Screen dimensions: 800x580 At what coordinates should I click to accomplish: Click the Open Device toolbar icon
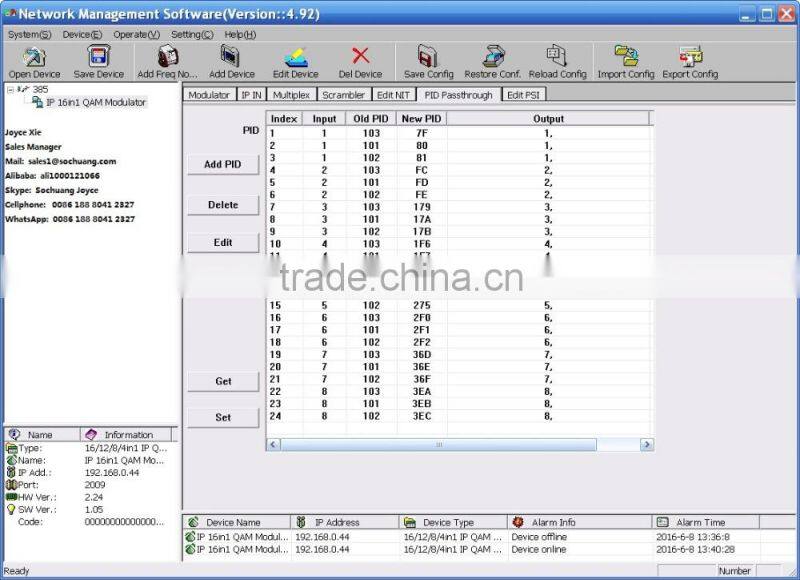pos(34,57)
